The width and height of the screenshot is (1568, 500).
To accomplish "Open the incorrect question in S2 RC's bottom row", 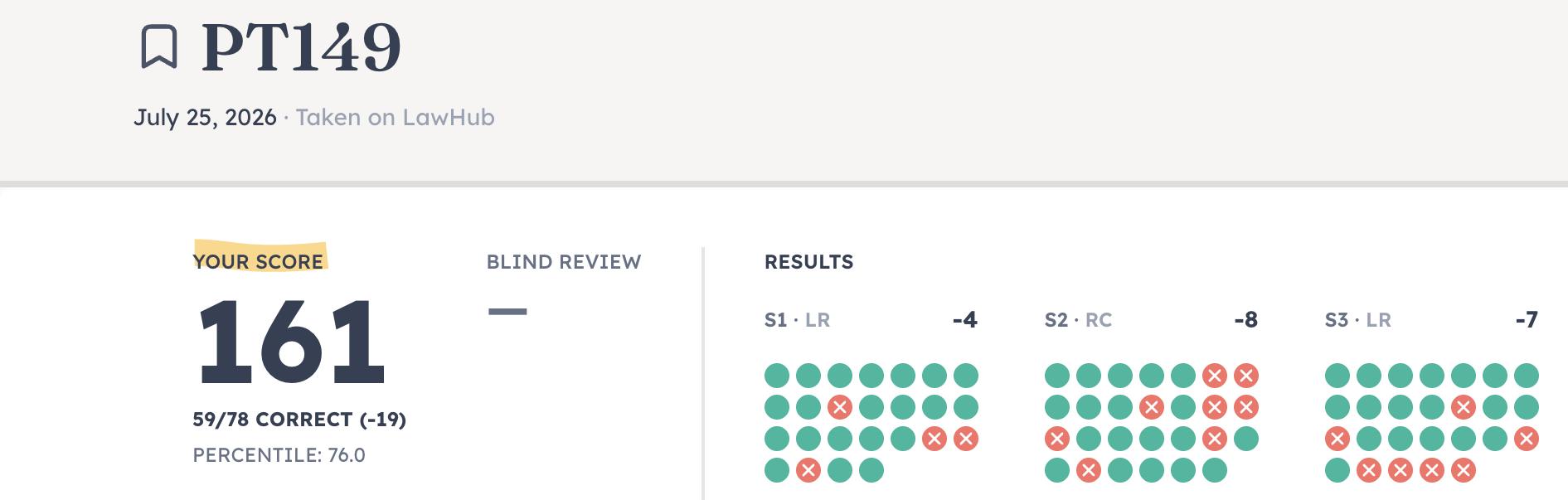I will (x=1089, y=470).
